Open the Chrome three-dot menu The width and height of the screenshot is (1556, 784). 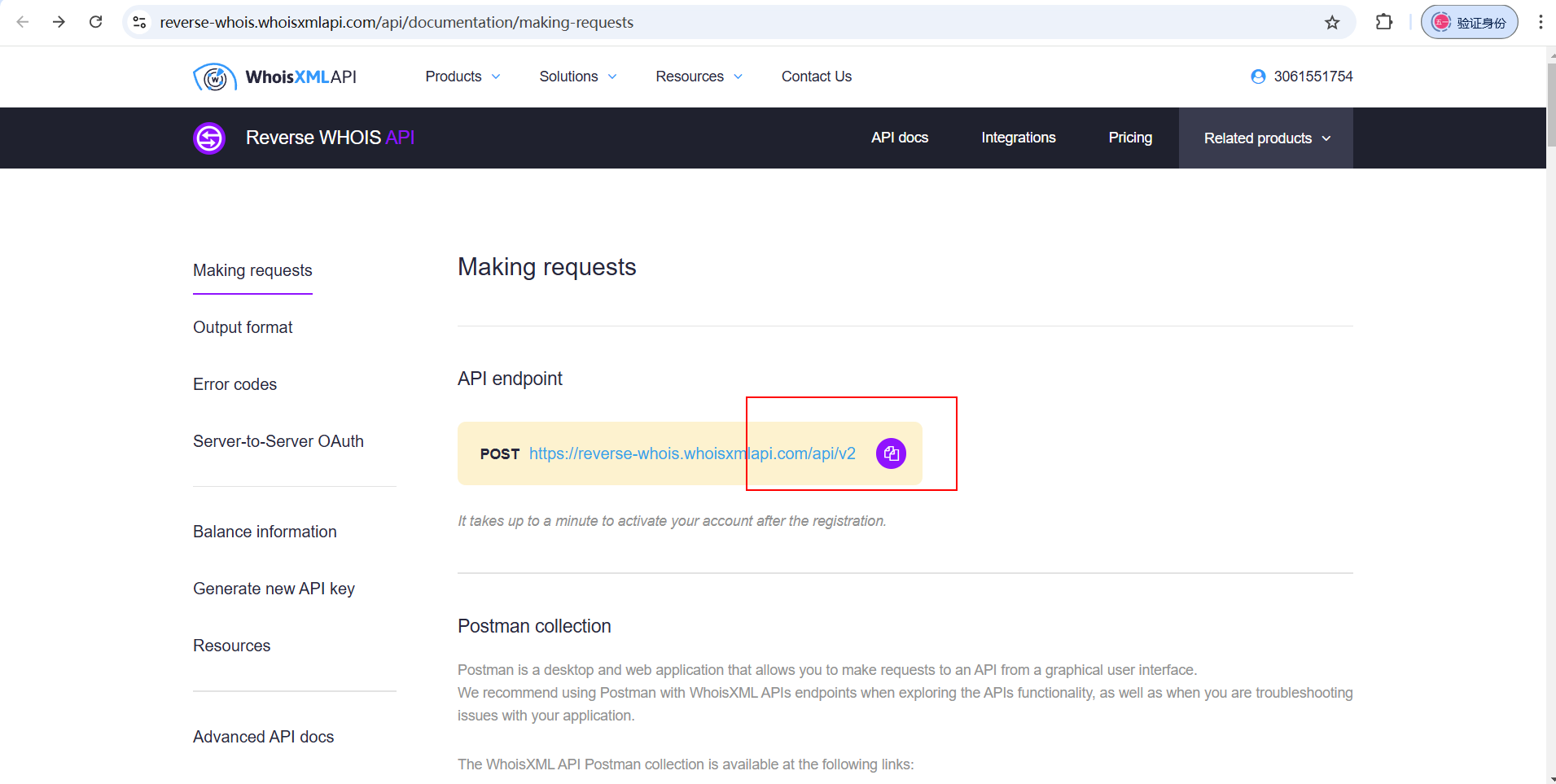(1541, 22)
